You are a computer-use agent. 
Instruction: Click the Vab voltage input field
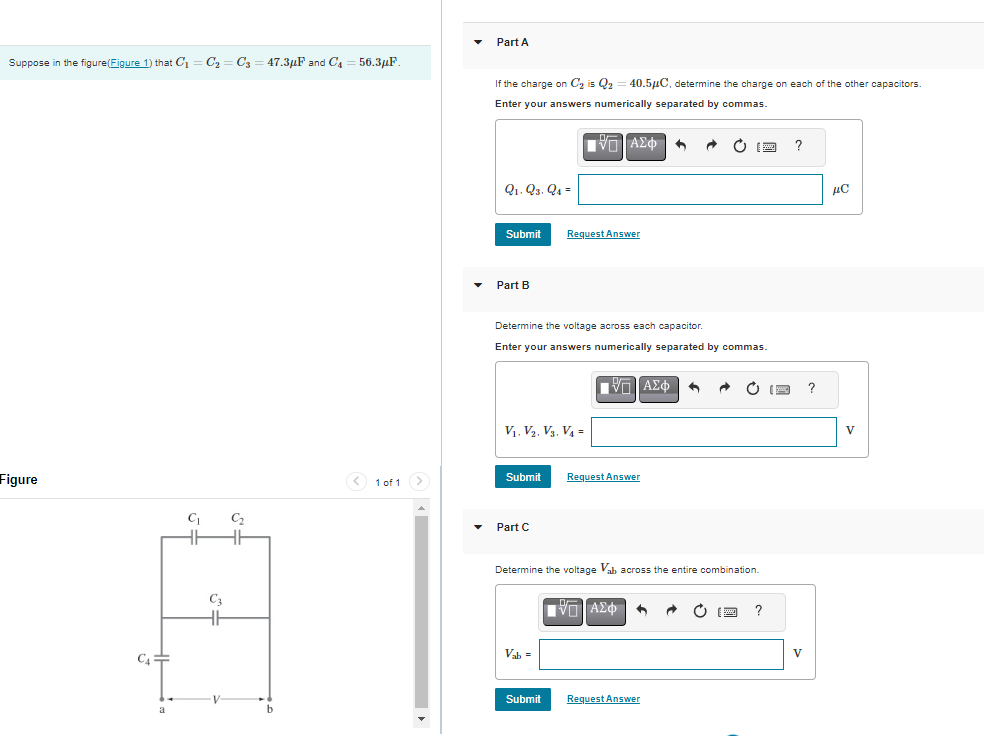[661, 654]
